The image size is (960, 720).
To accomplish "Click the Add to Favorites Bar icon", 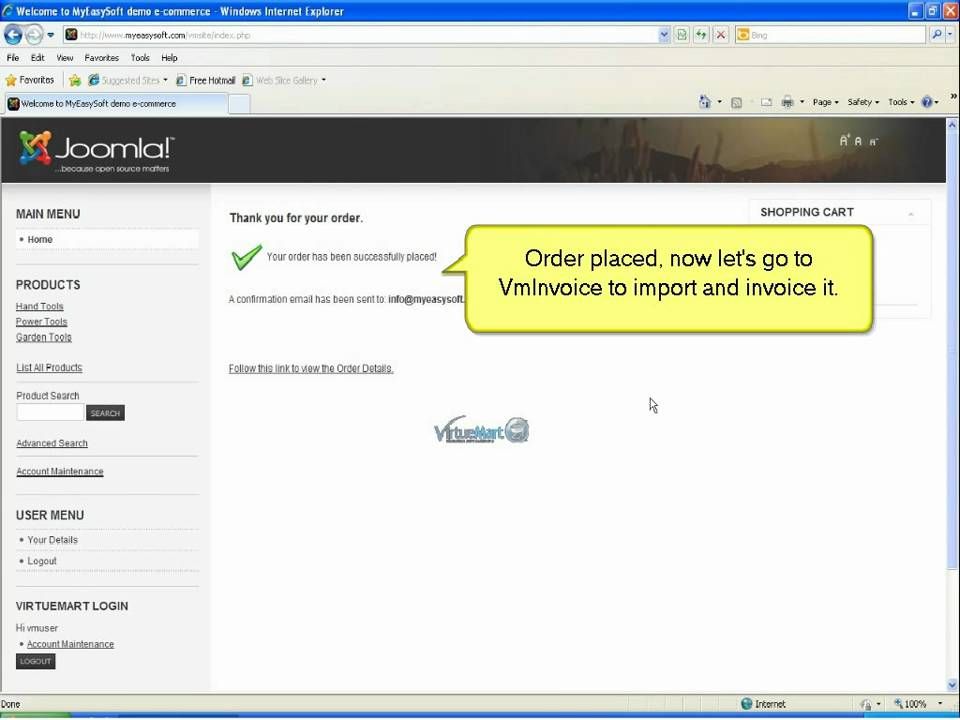I will point(75,80).
